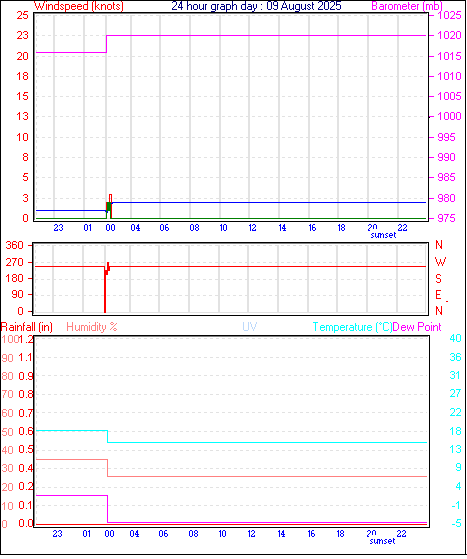Click the pink humidity line
467x559 pixels.
tap(267, 476)
